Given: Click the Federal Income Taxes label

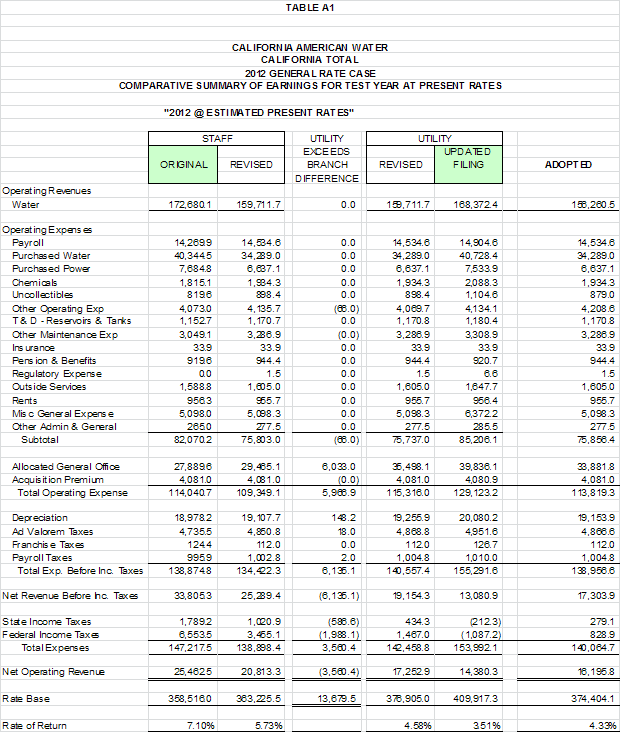Looking at the screenshot, I should point(51,634).
